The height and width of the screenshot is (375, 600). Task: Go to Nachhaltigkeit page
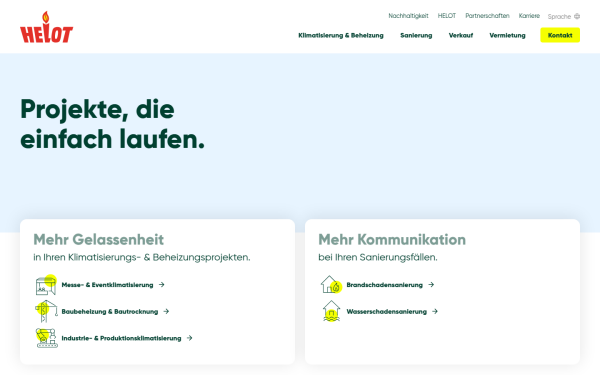[x=408, y=16]
